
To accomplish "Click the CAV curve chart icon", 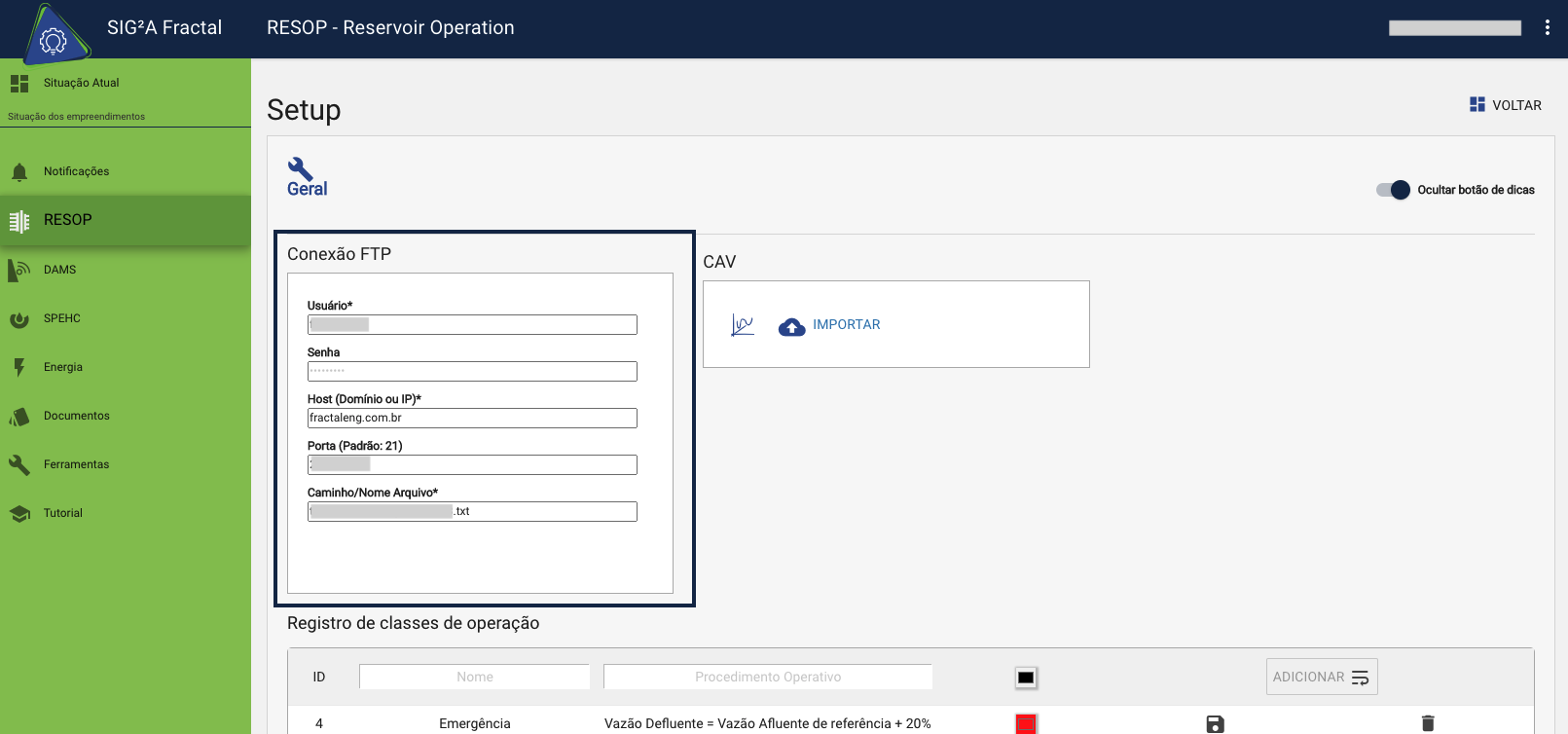I will coord(743,325).
